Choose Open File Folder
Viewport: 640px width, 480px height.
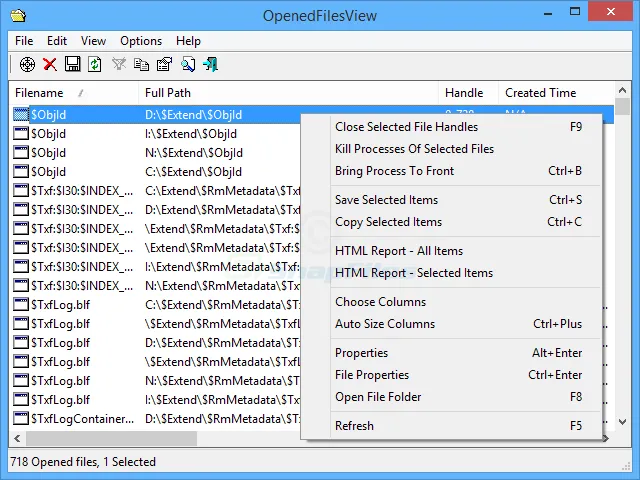click(466, 397)
